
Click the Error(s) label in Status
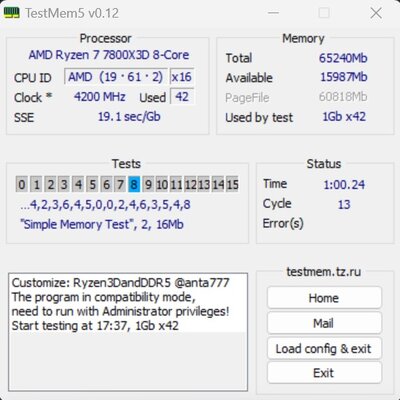point(283,223)
